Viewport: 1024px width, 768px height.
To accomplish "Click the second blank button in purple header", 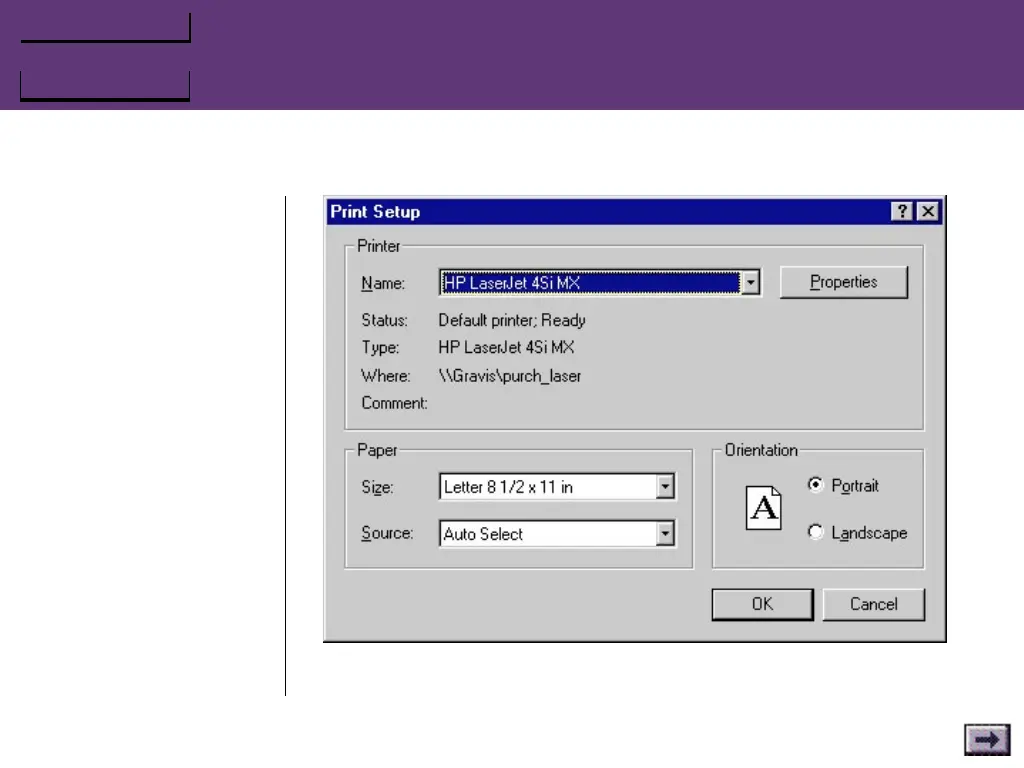I will 105,86.
